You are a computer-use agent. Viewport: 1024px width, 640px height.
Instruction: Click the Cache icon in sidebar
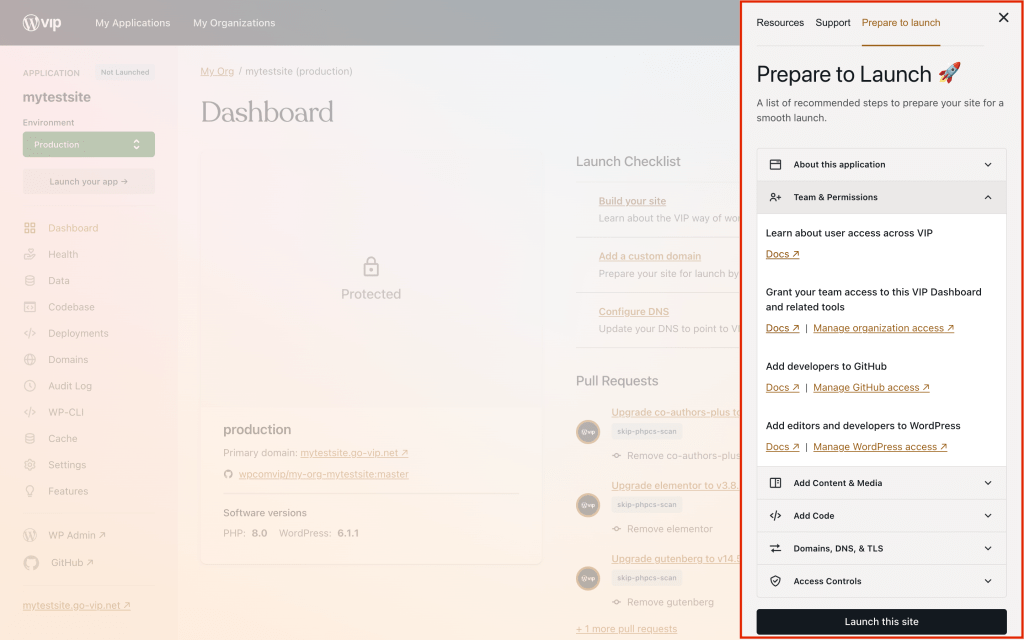pos(29,438)
